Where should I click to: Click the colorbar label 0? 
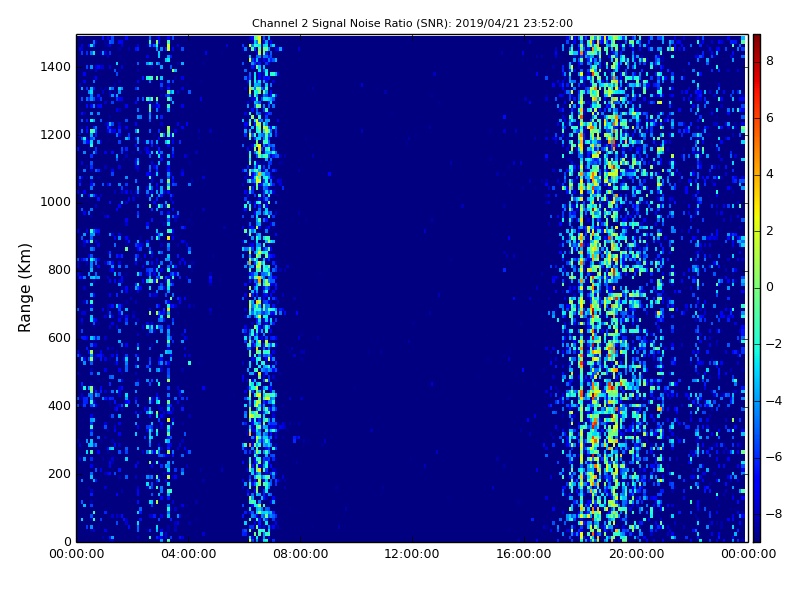pyautogui.click(x=770, y=287)
